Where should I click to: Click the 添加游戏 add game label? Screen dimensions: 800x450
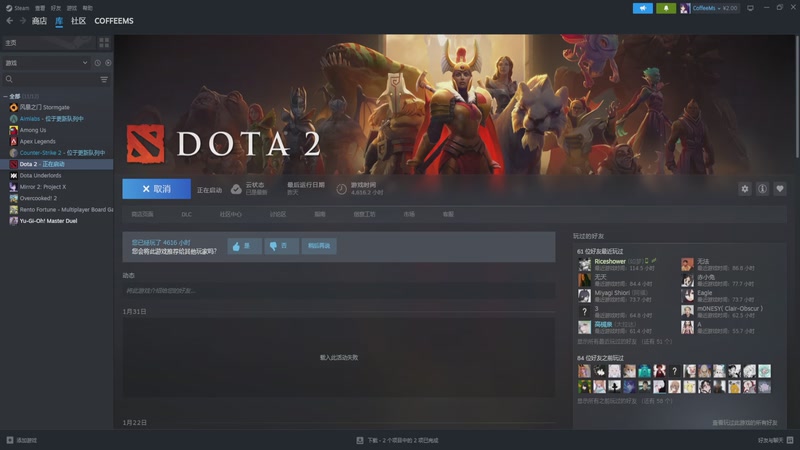[27, 440]
